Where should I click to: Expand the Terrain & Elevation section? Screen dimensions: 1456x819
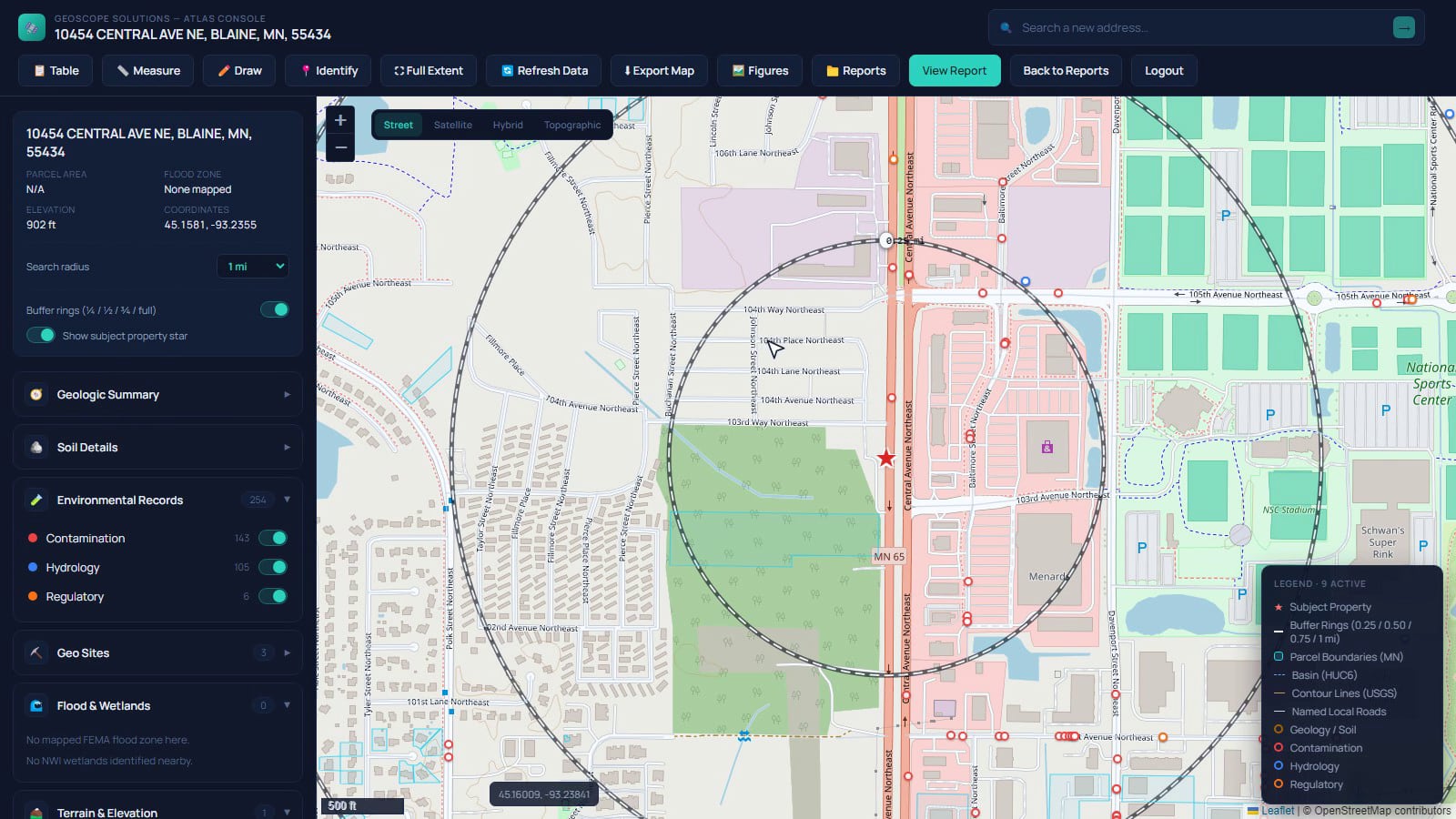point(157,812)
